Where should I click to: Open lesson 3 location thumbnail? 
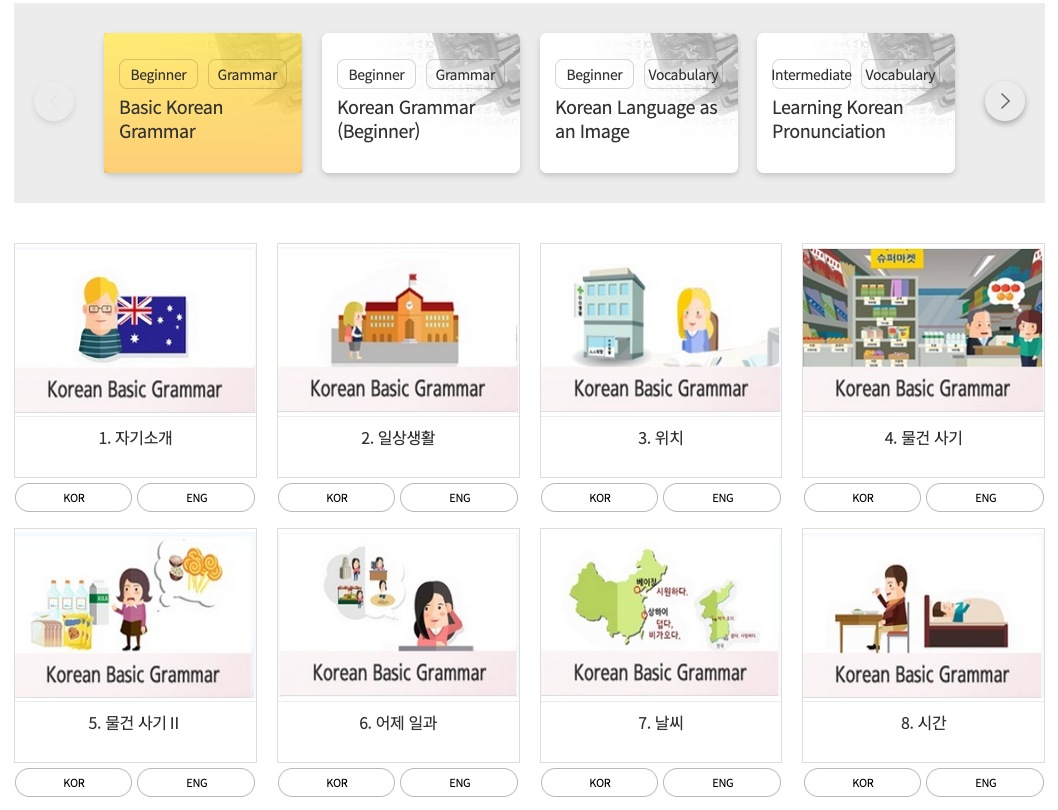tap(660, 329)
